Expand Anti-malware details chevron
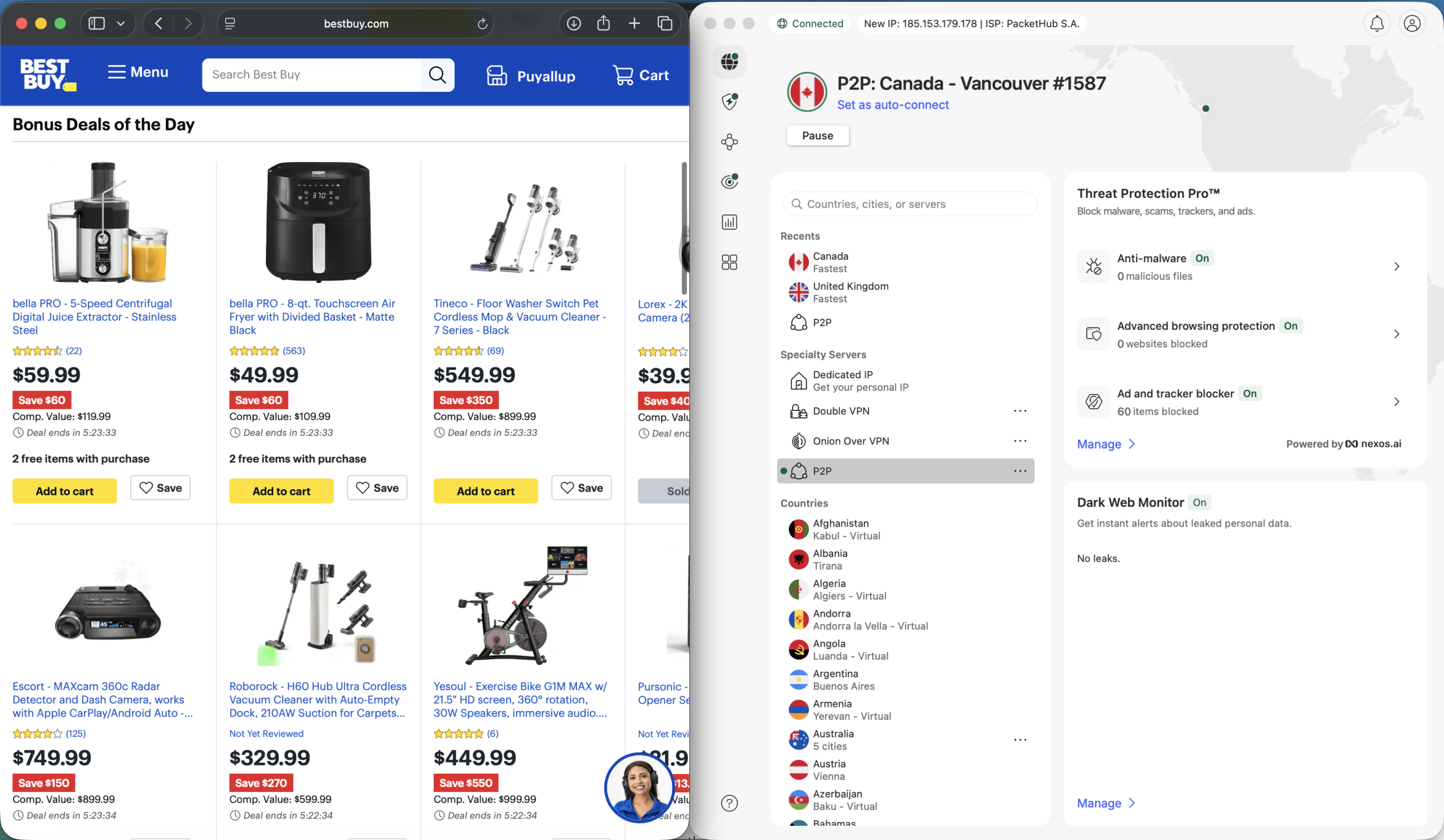 pos(1397,266)
